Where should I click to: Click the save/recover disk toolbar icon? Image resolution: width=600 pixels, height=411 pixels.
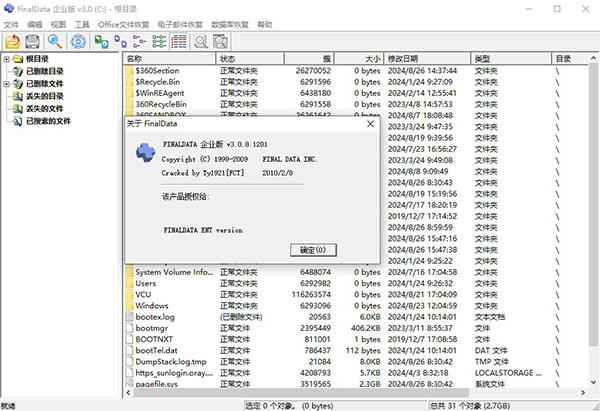point(32,41)
